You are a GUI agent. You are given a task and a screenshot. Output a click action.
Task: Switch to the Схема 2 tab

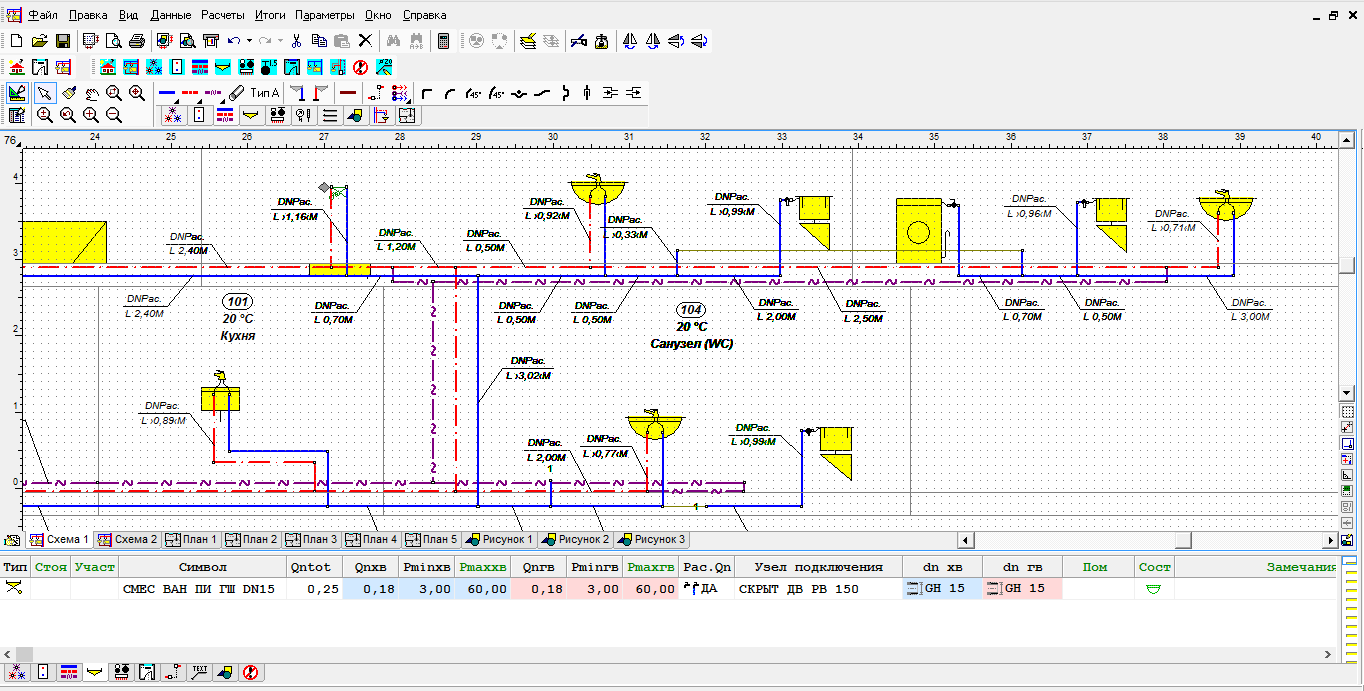(x=126, y=540)
